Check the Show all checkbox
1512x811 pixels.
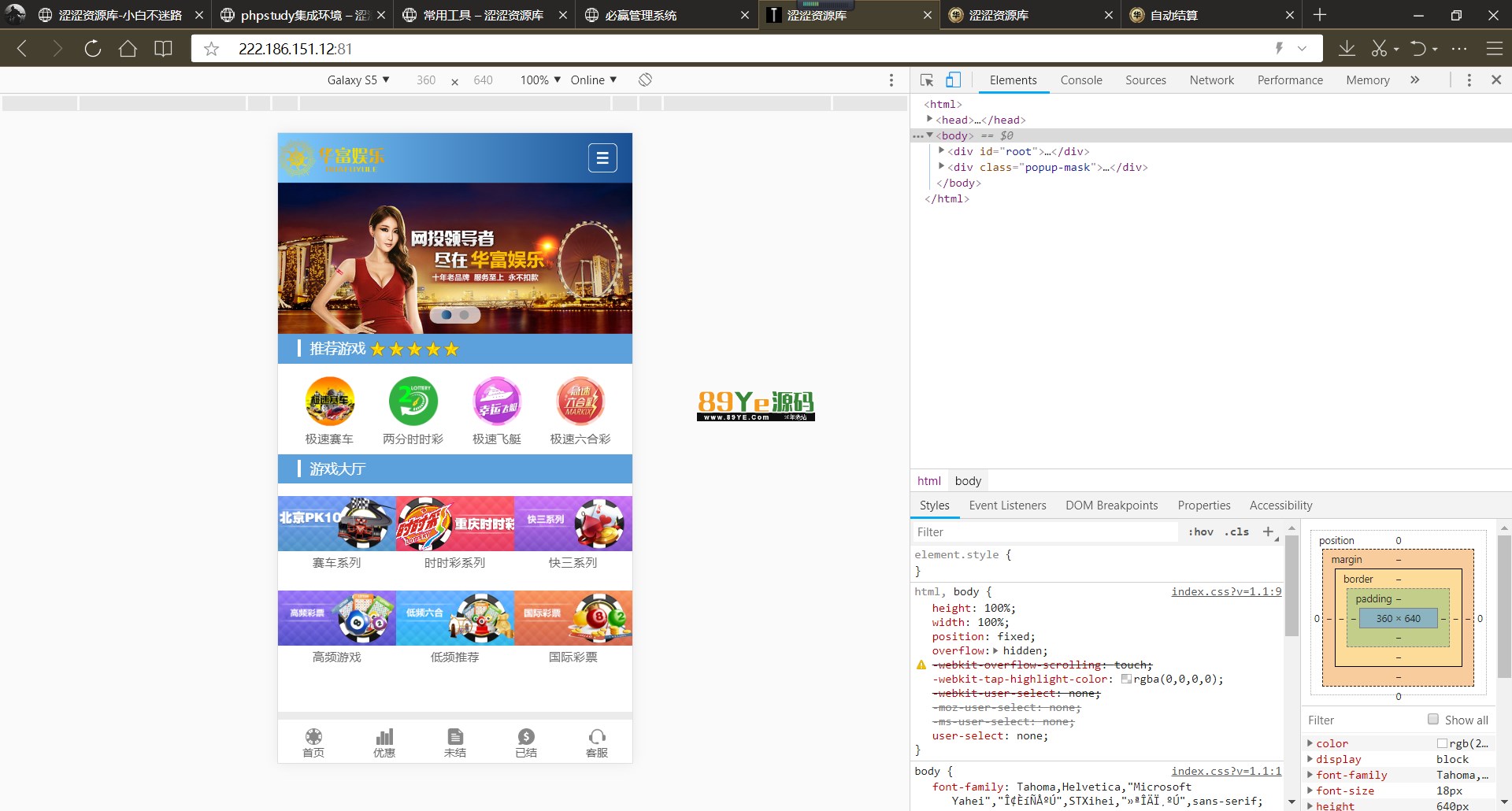click(x=1433, y=719)
